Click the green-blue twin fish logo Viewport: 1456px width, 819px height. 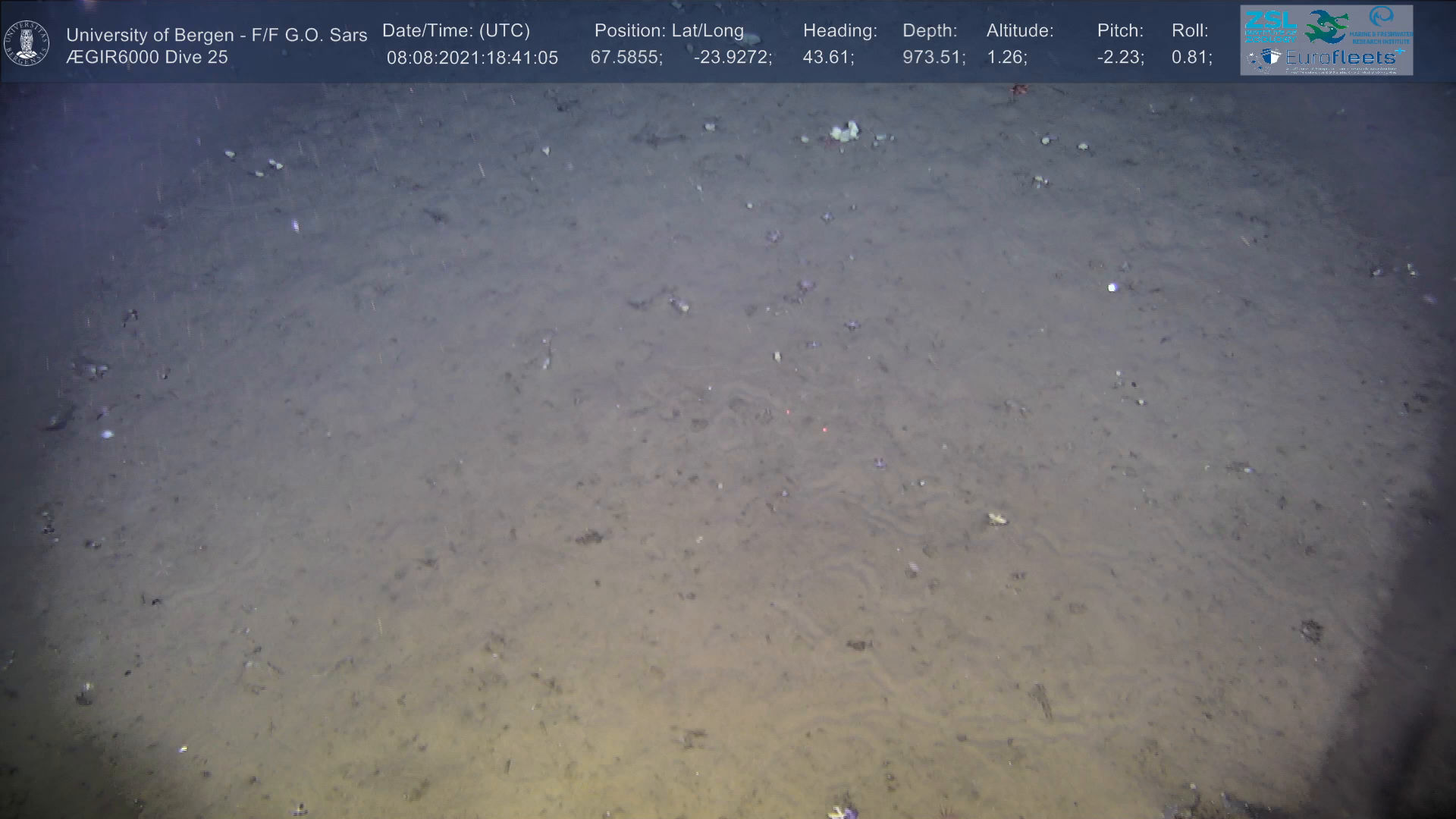(1326, 27)
